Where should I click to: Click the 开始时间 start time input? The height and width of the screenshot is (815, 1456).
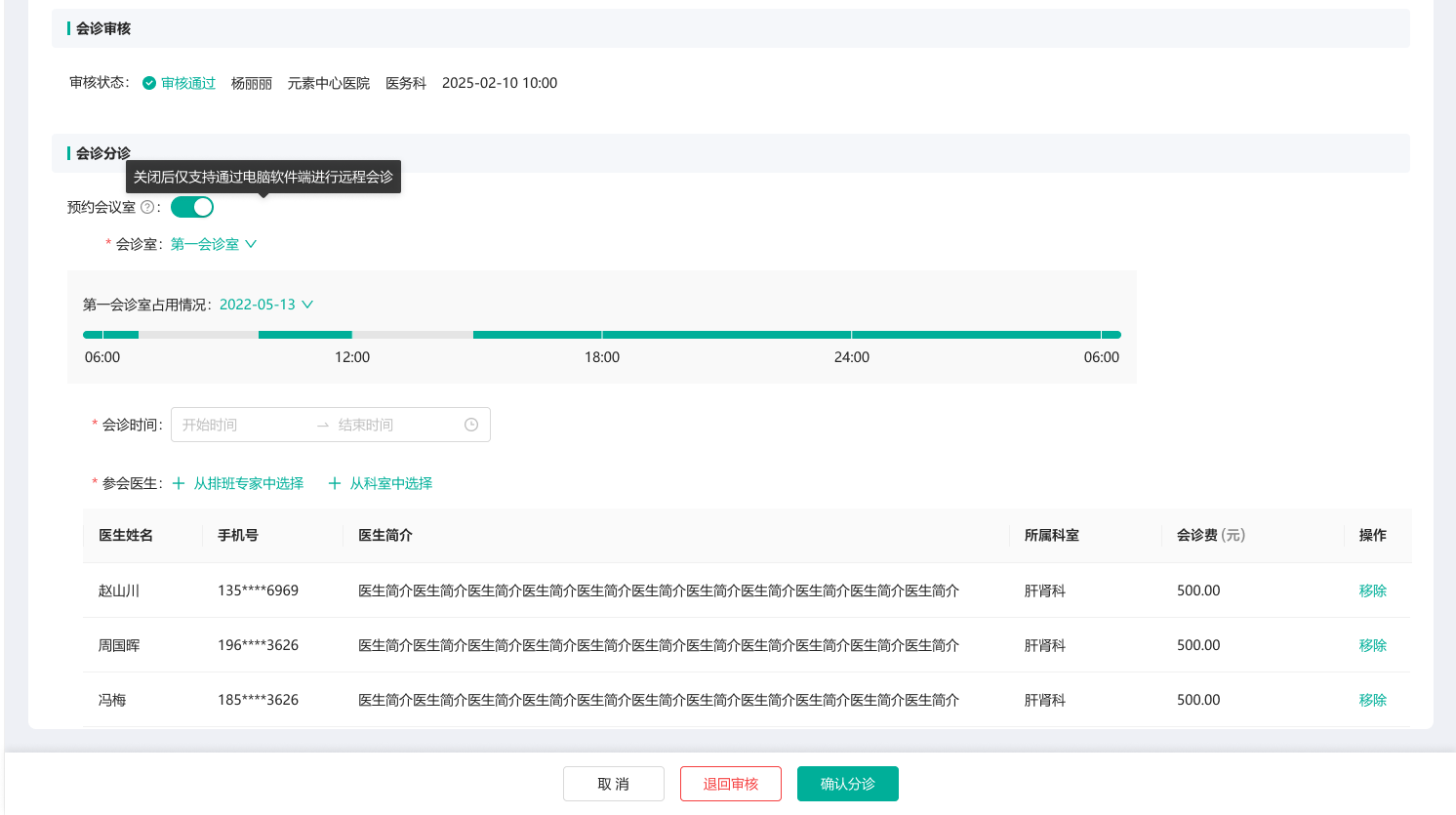[242, 425]
